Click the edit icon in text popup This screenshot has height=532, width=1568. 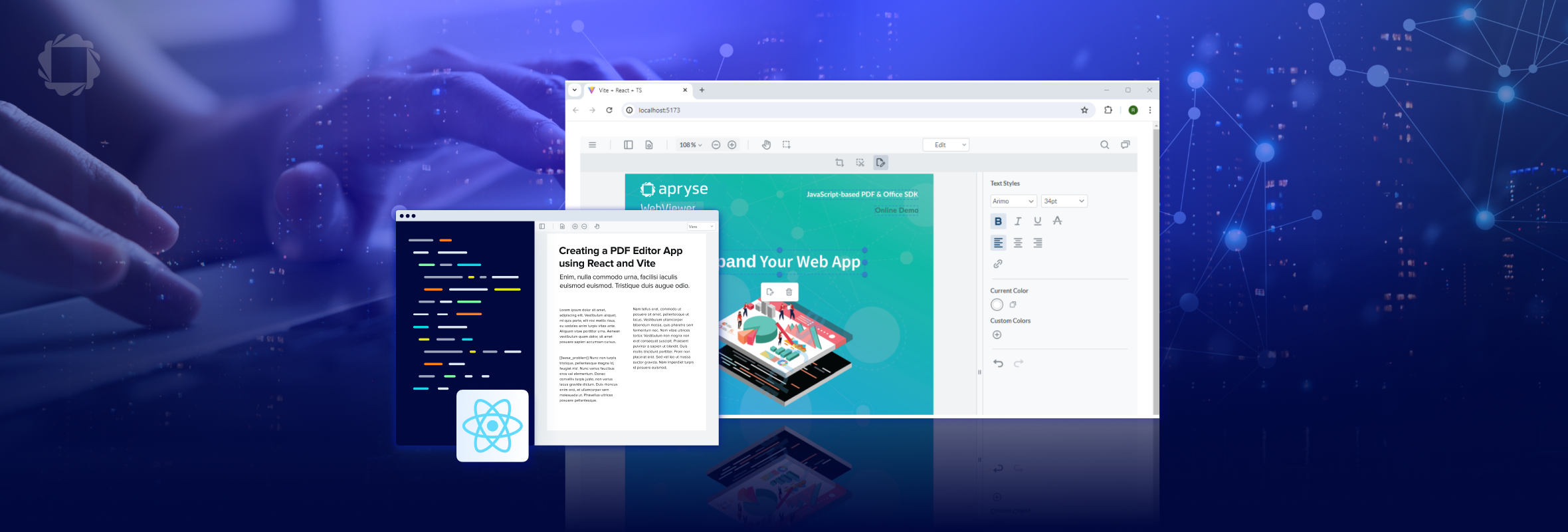(770, 292)
